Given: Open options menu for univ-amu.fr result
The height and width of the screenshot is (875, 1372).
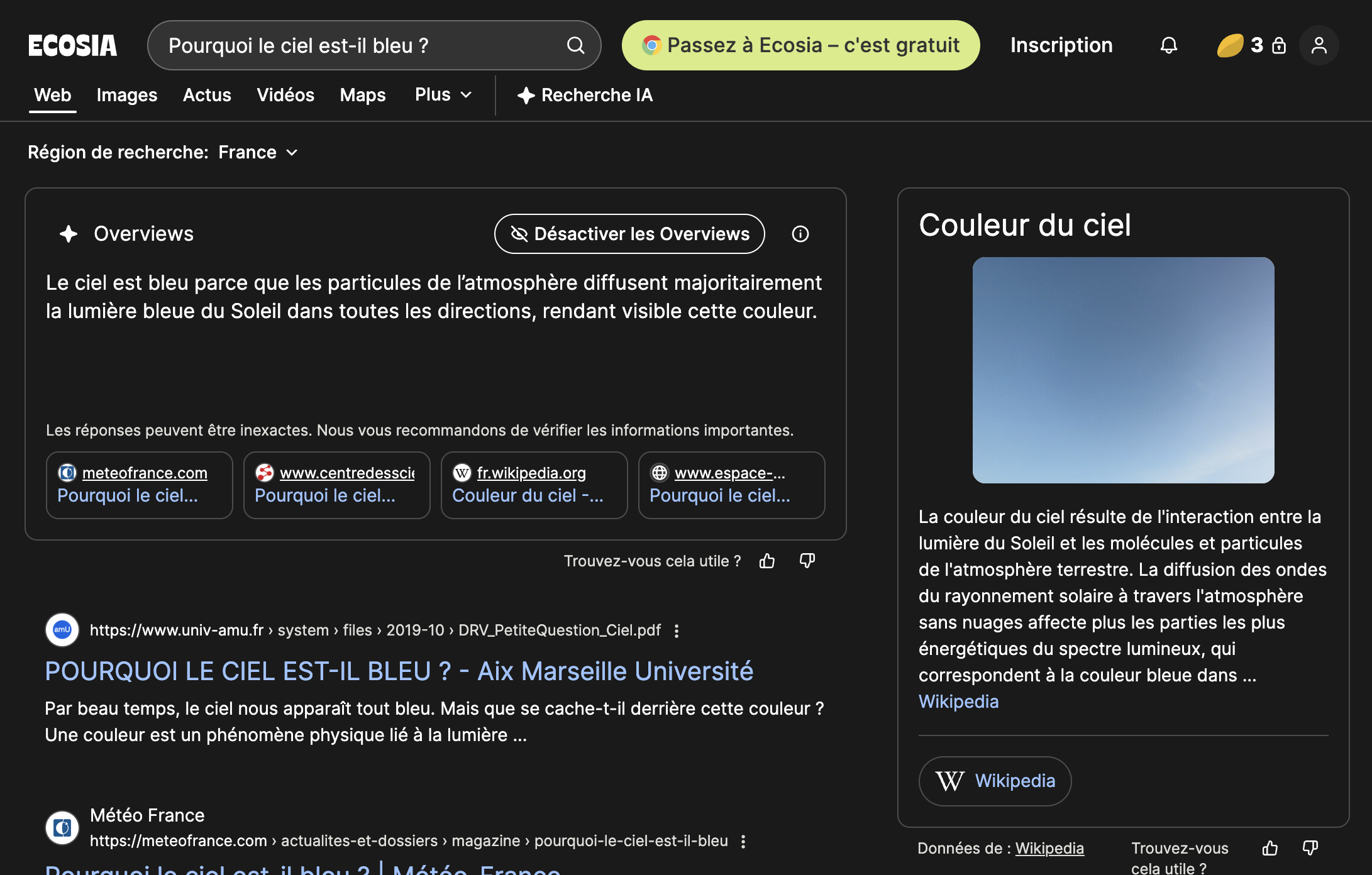Looking at the screenshot, I should pyautogui.click(x=677, y=630).
